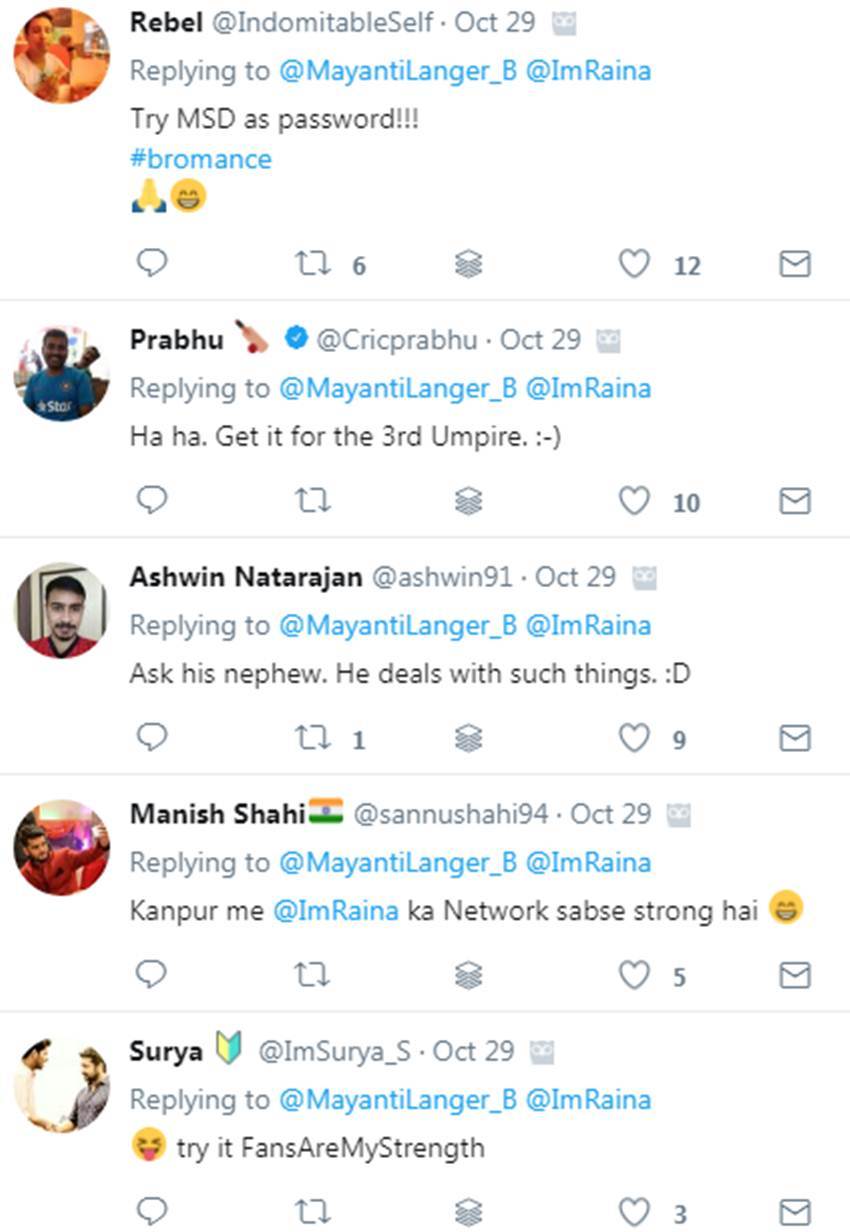The height and width of the screenshot is (1232, 850).
Task: Open Oct 29 timestamp on Surya's tweet
Action: [x=473, y=1051]
